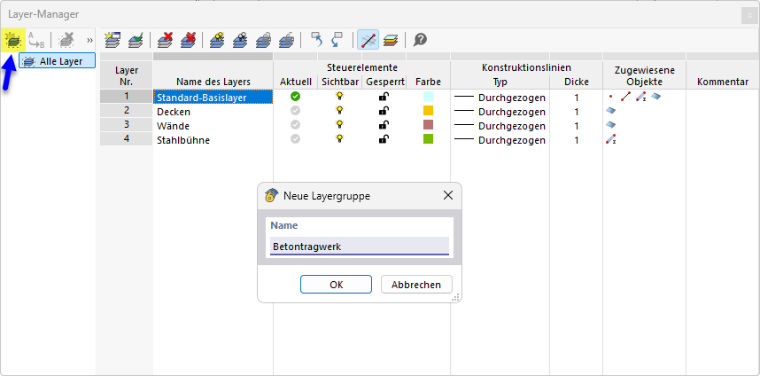Cancel the dialog with Abbrechen
Screen dimensions: 760x376
(416, 284)
